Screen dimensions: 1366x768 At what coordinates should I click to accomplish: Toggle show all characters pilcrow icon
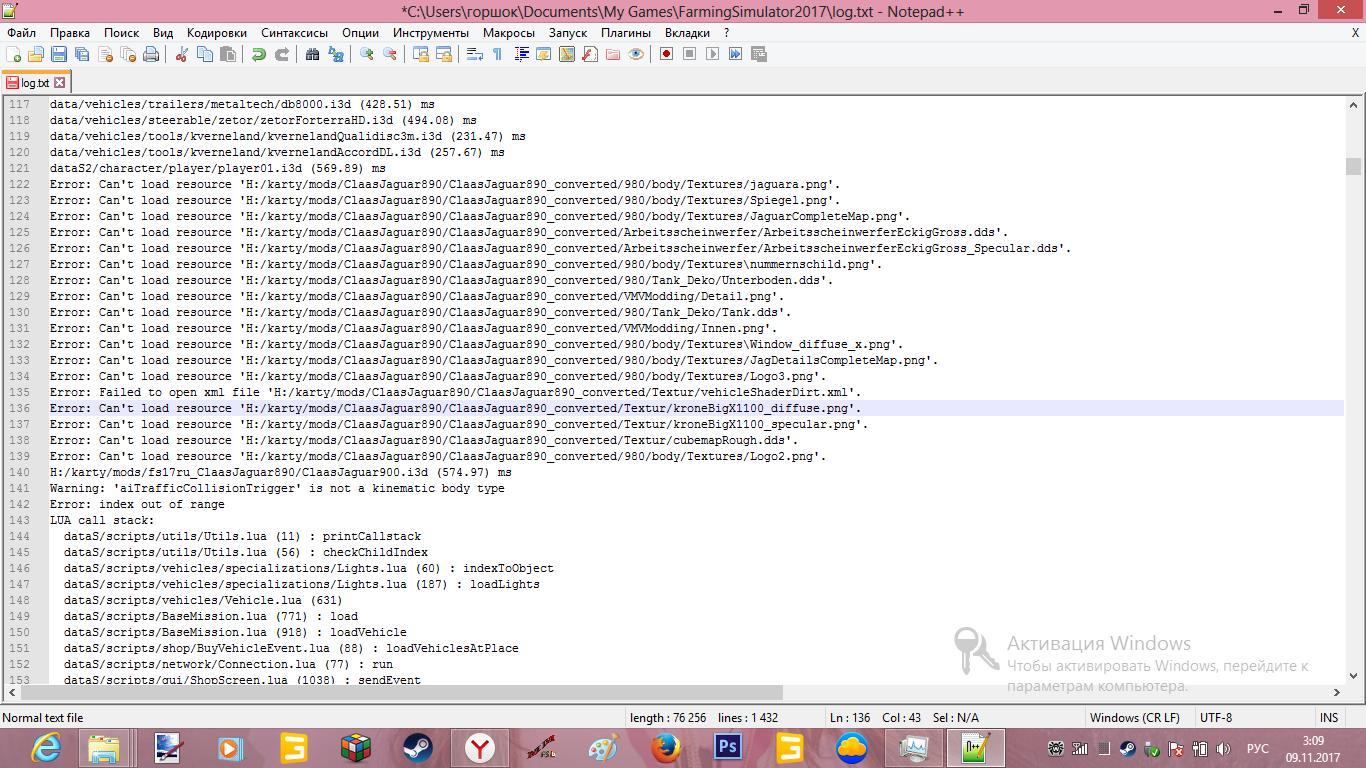click(x=497, y=54)
